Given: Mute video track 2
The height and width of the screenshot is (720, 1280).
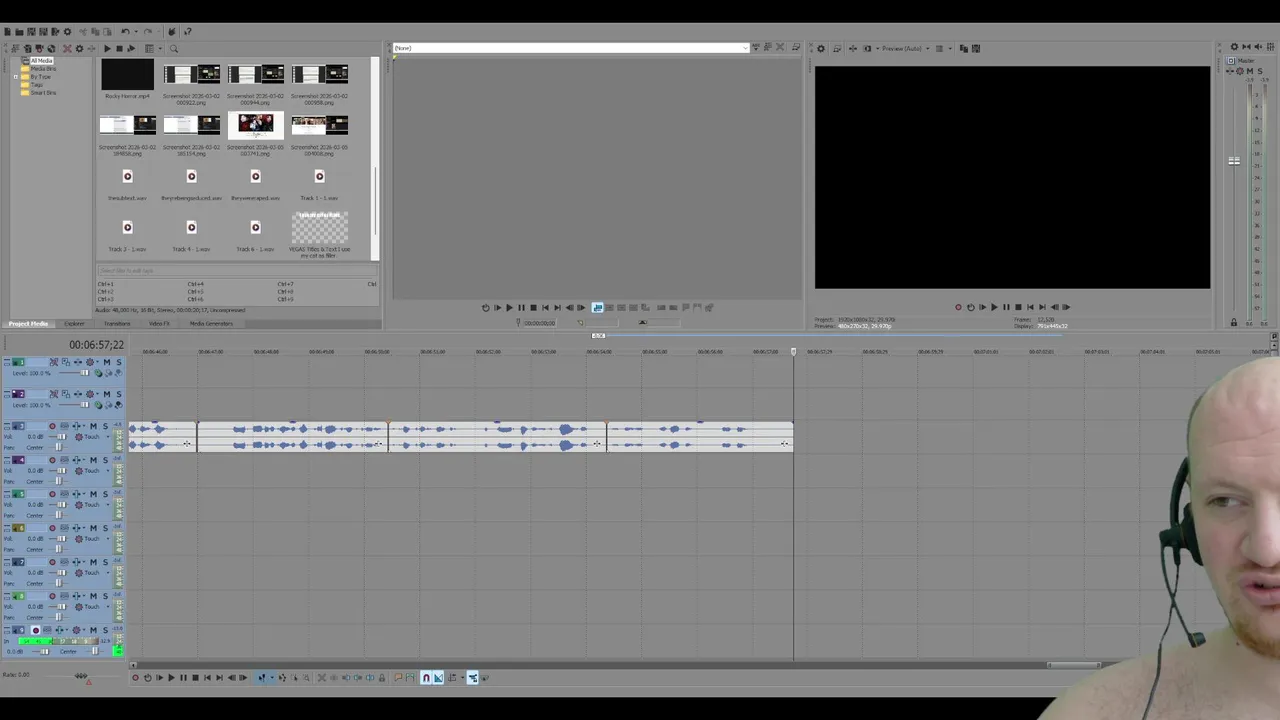Looking at the screenshot, I should (x=107, y=394).
